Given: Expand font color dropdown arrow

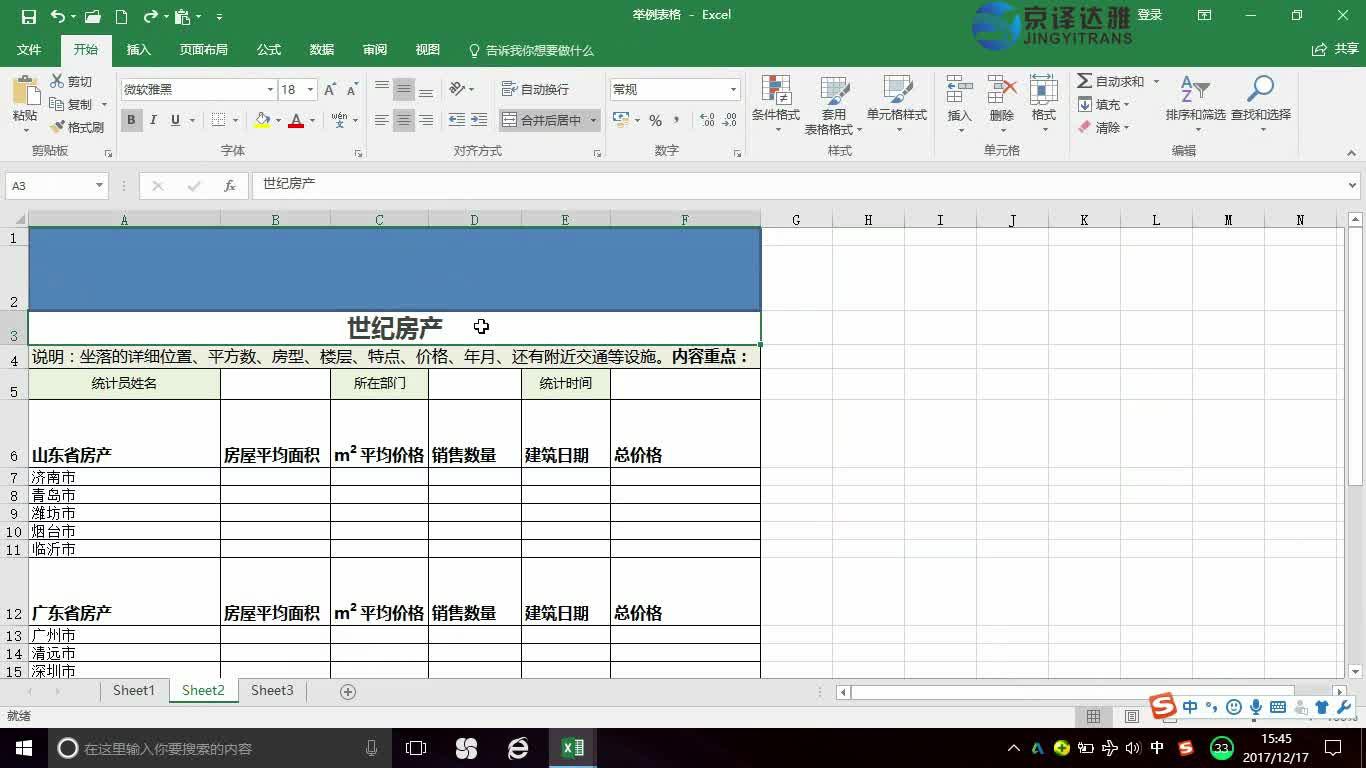Looking at the screenshot, I should pos(312,120).
